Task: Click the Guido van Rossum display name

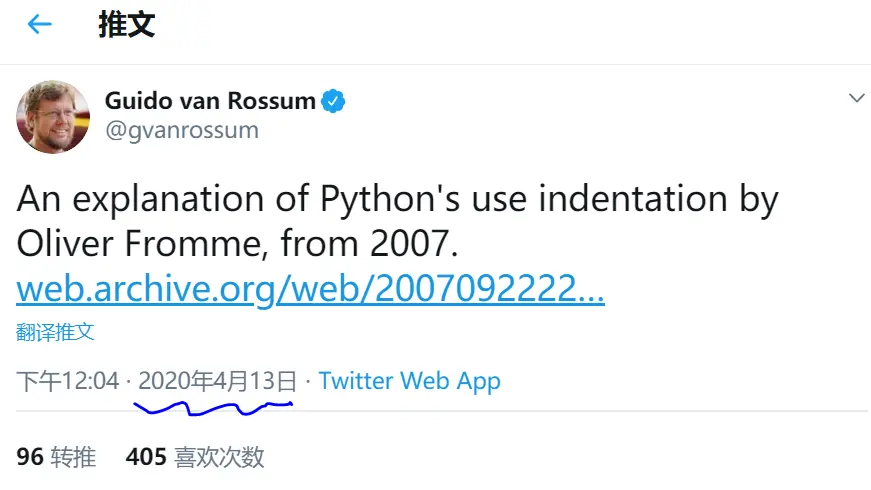Action: click(x=210, y=101)
